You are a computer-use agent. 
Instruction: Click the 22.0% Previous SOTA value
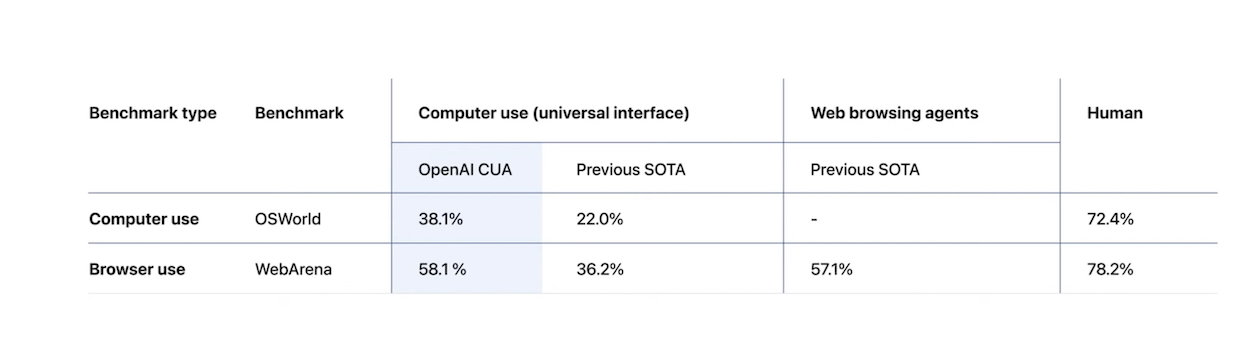(600, 219)
